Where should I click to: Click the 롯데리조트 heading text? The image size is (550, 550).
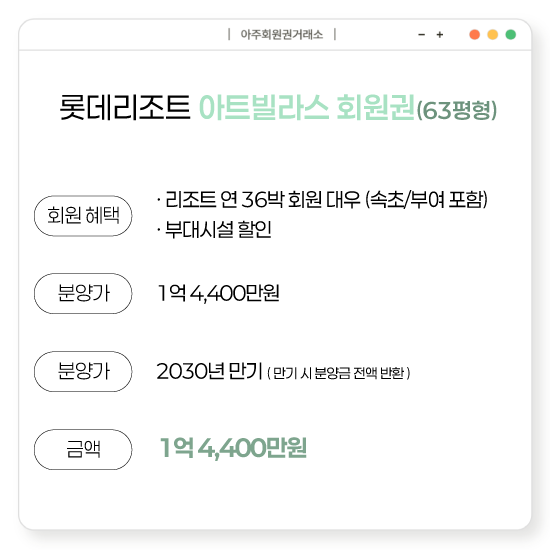pos(125,107)
